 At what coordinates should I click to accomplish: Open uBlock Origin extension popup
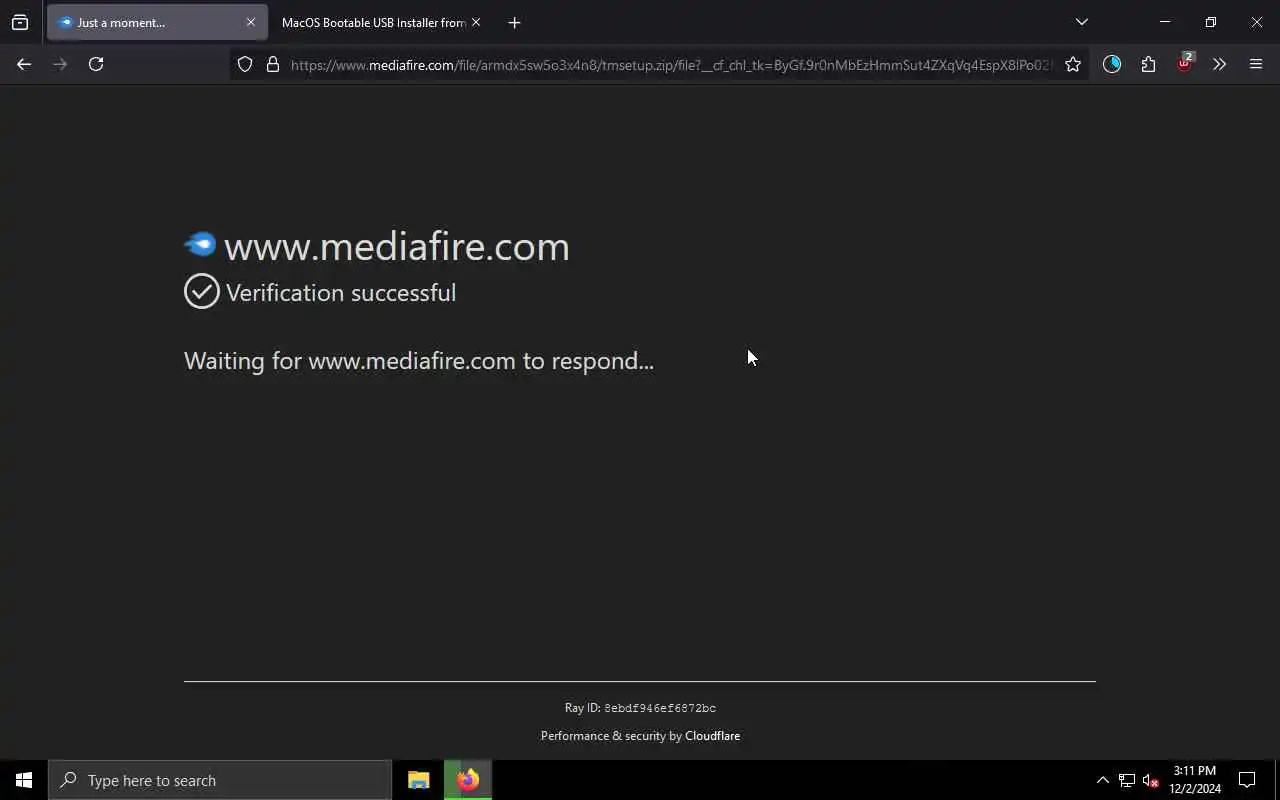(x=1184, y=64)
